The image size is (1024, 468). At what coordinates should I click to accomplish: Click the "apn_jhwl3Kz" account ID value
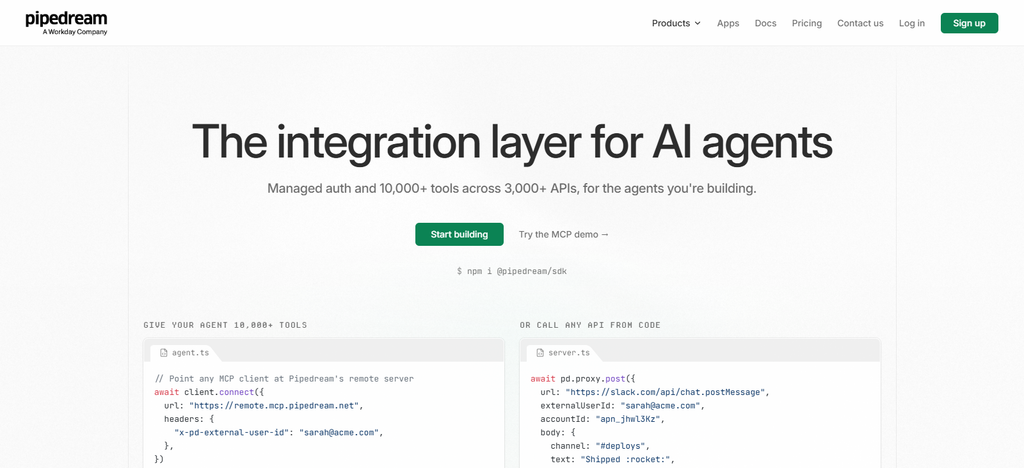(628, 419)
